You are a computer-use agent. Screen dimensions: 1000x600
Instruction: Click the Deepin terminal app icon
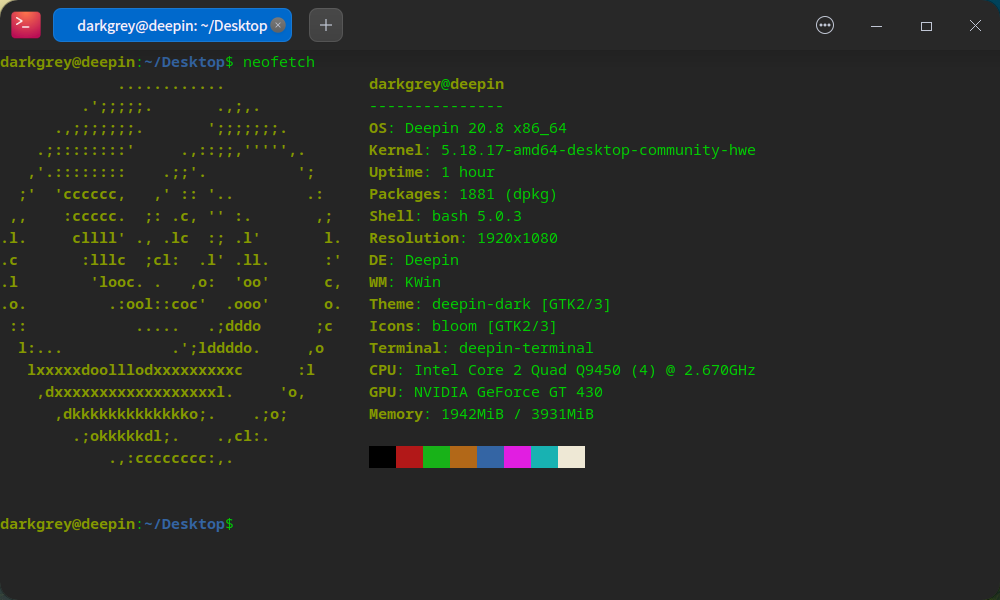click(x=26, y=25)
